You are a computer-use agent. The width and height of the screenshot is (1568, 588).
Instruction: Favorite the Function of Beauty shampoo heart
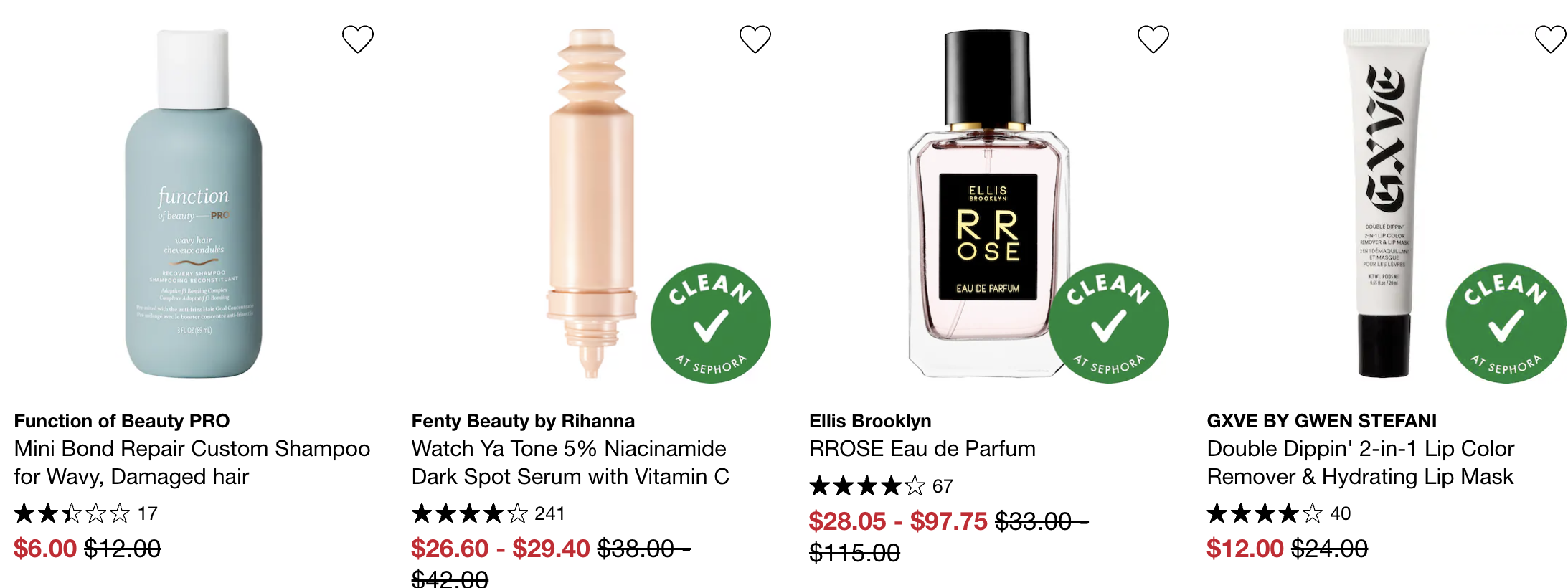[x=357, y=39]
